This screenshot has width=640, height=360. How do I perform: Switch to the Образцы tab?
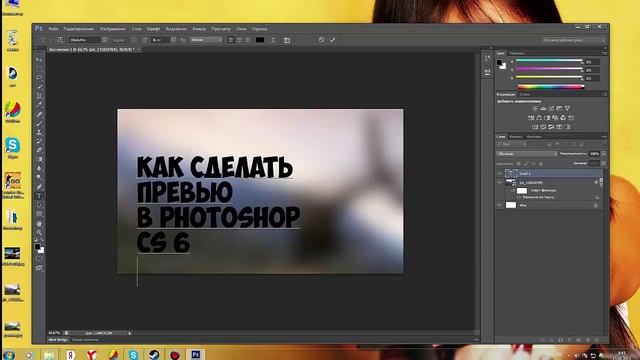pos(517,53)
